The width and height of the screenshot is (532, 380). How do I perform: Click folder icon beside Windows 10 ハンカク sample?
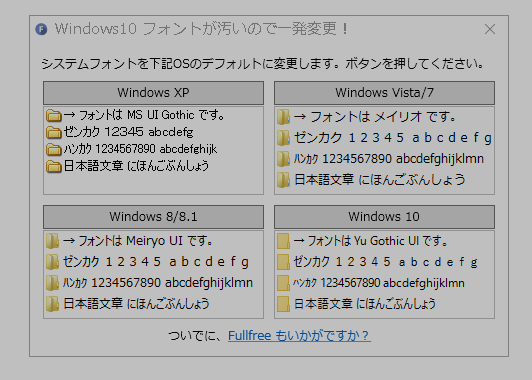coord(283,283)
